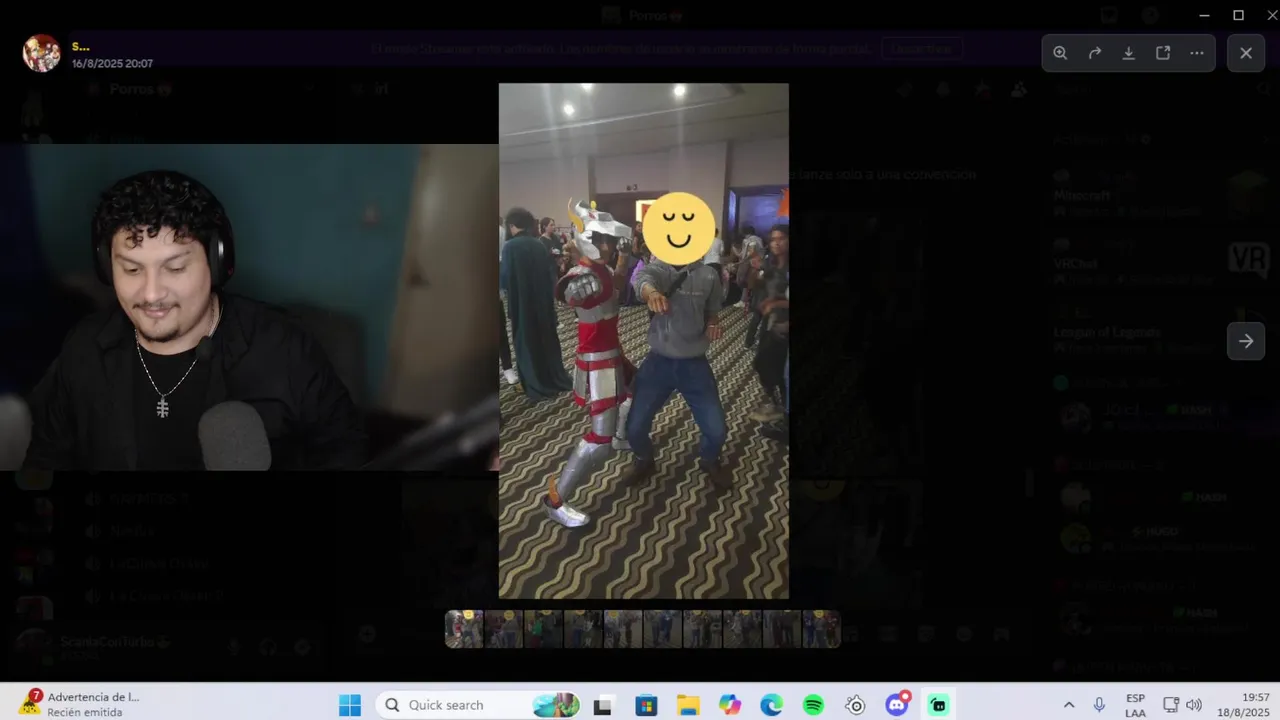Select the fourth thumbnail in the filmstrip
Image resolution: width=1280 pixels, height=720 pixels.
tap(583, 629)
